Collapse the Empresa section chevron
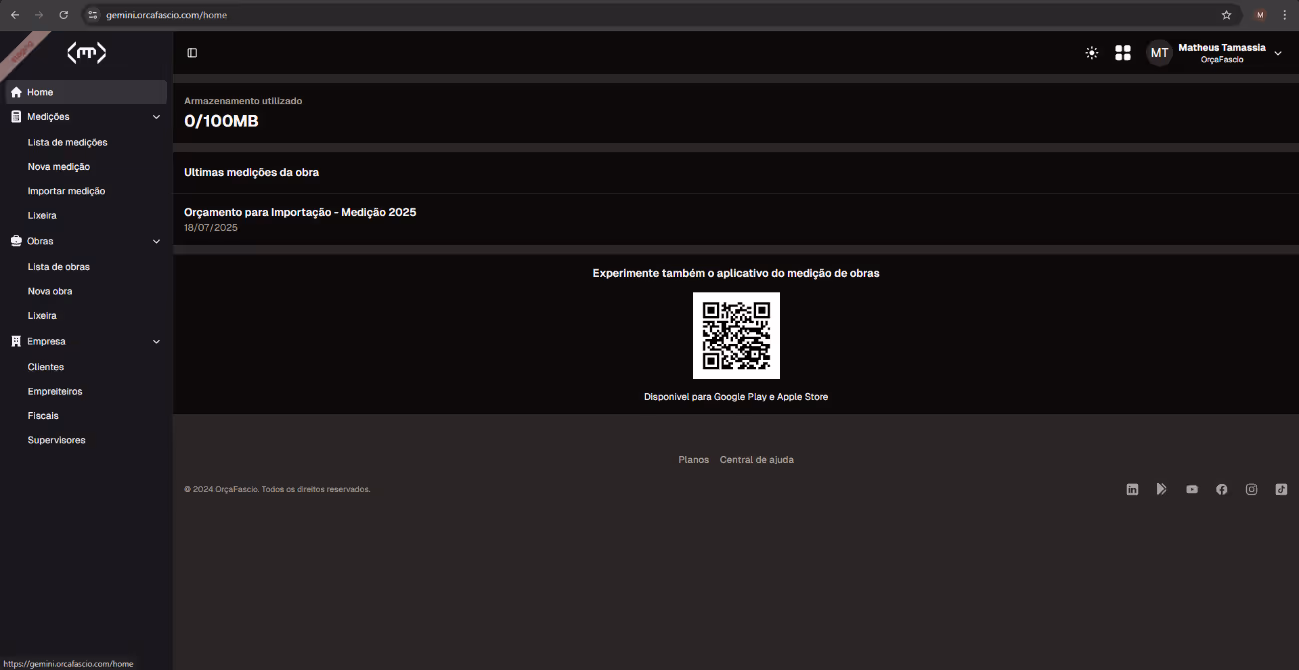The height and width of the screenshot is (670, 1299). click(156, 341)
